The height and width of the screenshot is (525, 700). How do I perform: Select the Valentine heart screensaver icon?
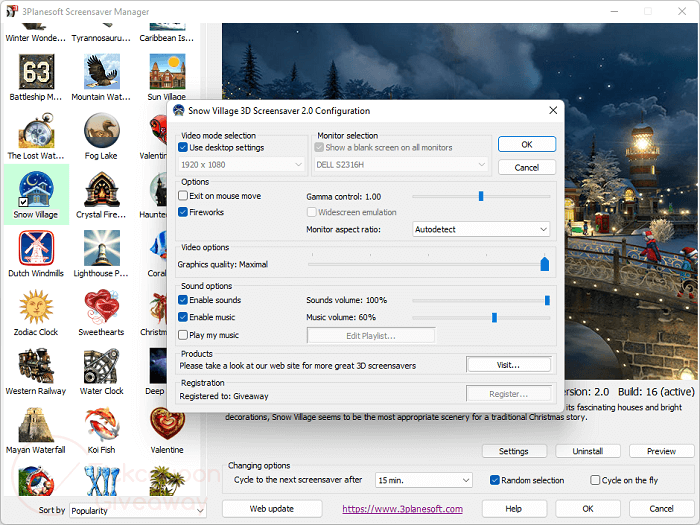pyautogui.click(x=167, y=425)
